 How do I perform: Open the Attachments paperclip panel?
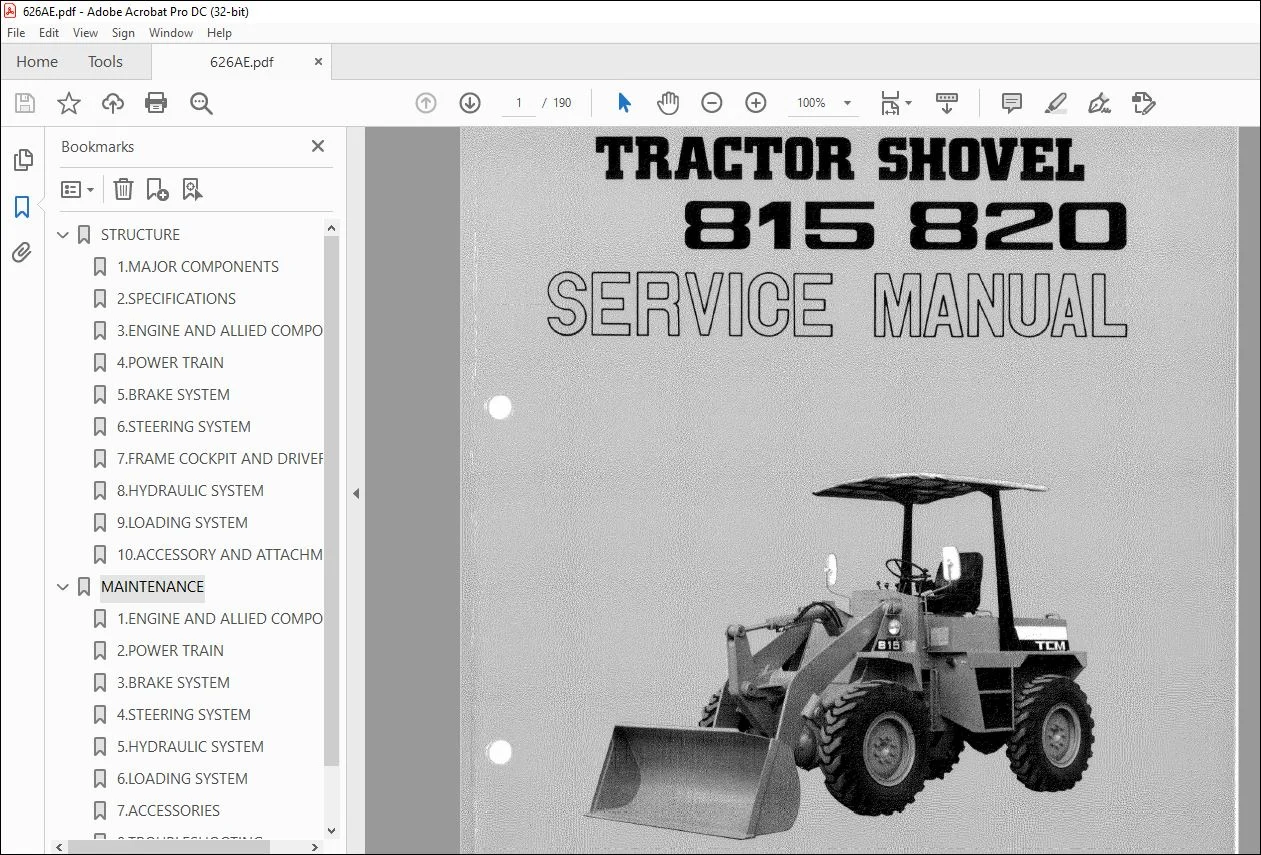(22, 253)
